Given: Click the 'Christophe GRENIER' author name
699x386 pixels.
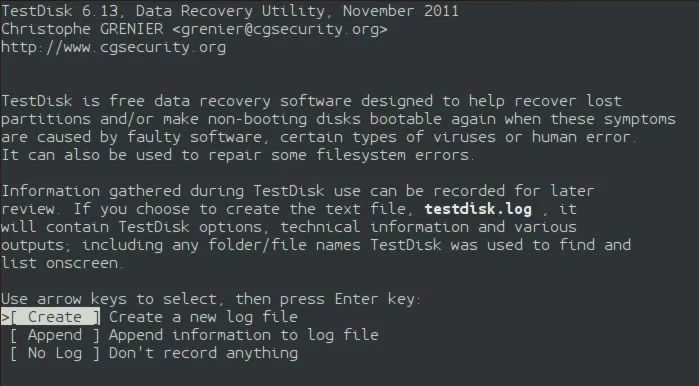Looking at the screenshot, I should pyautogui.click(x=82, y=29).
